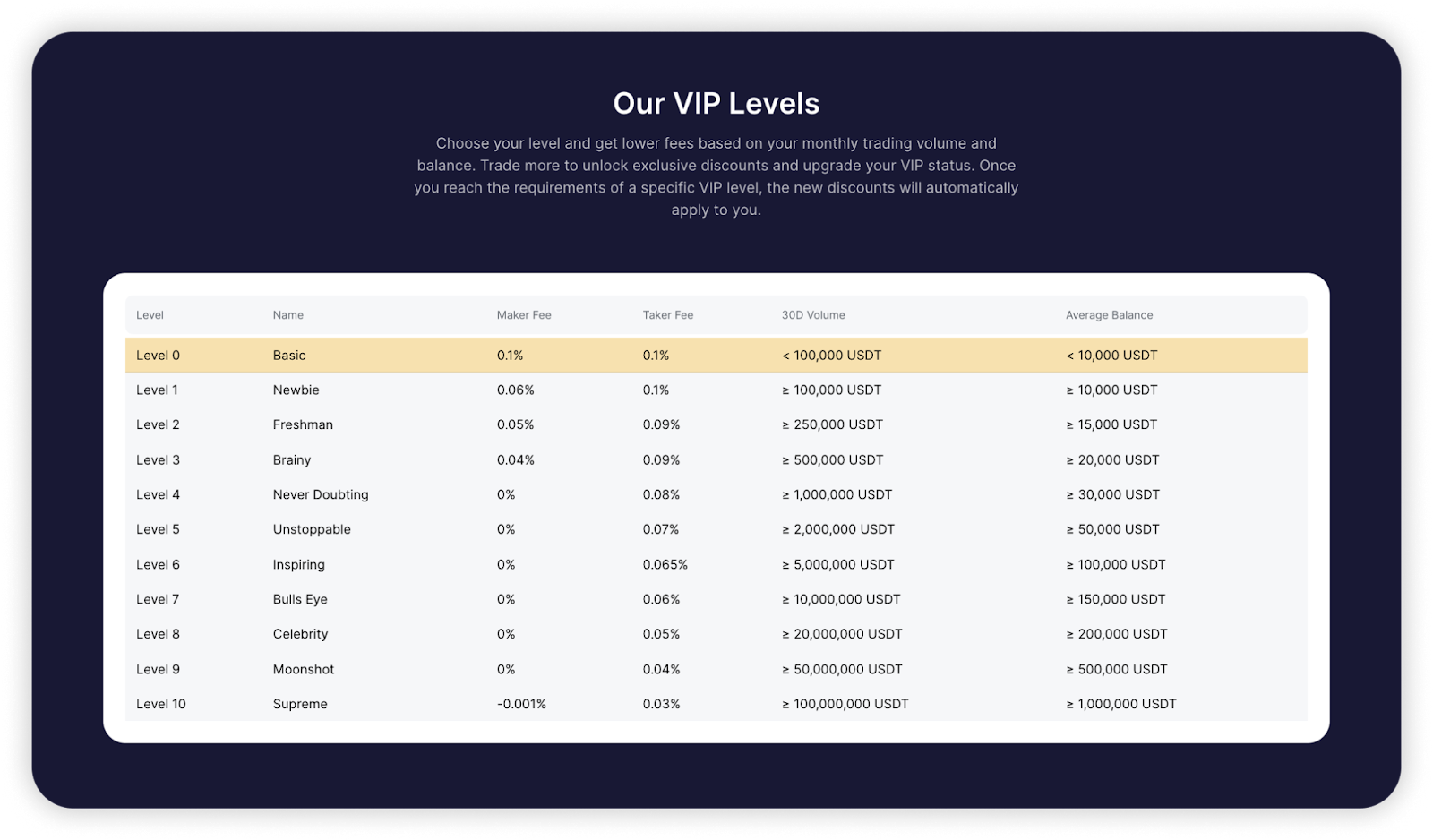Select the Level 10 Supreme row
Viewport: 1433px width, 840px height.
[716, 704]
